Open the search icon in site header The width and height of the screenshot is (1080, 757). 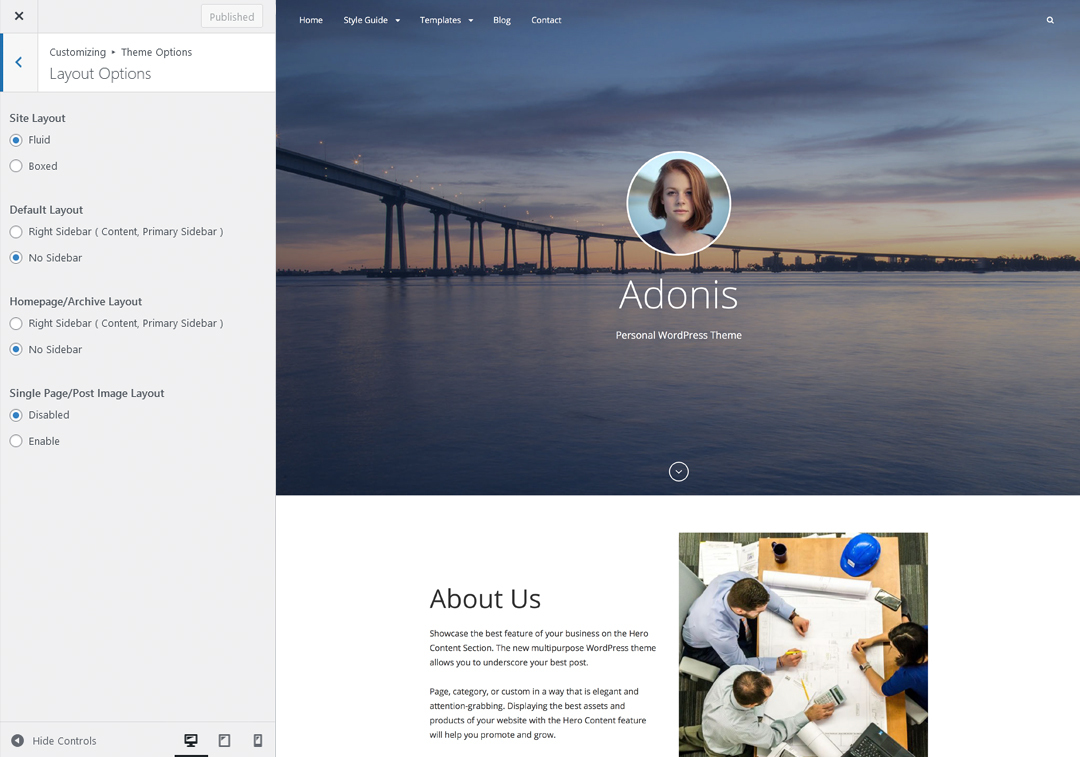coord(1050,20)
